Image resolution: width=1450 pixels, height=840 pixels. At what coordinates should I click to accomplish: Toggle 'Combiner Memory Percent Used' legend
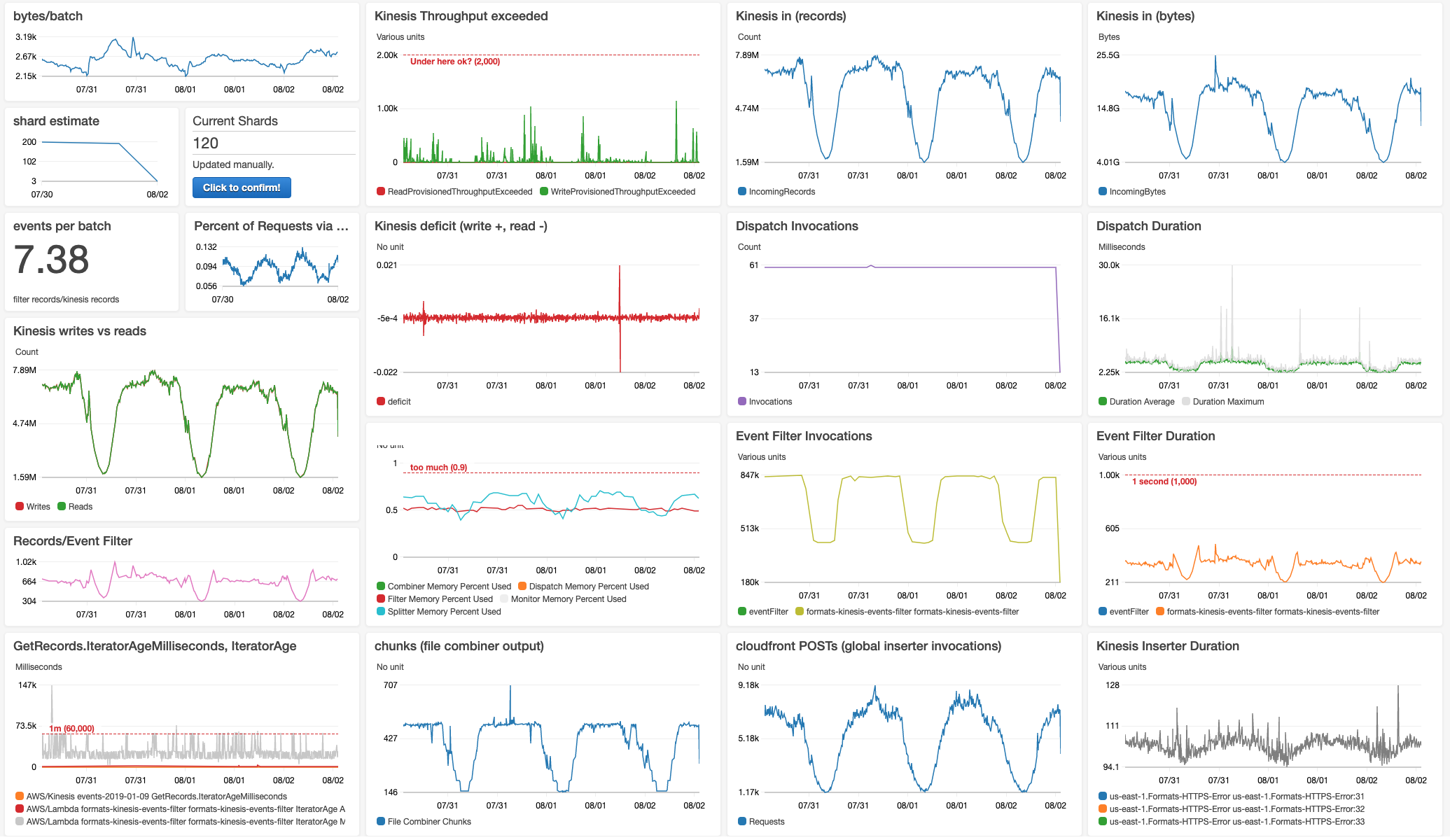tap(444, 586)
